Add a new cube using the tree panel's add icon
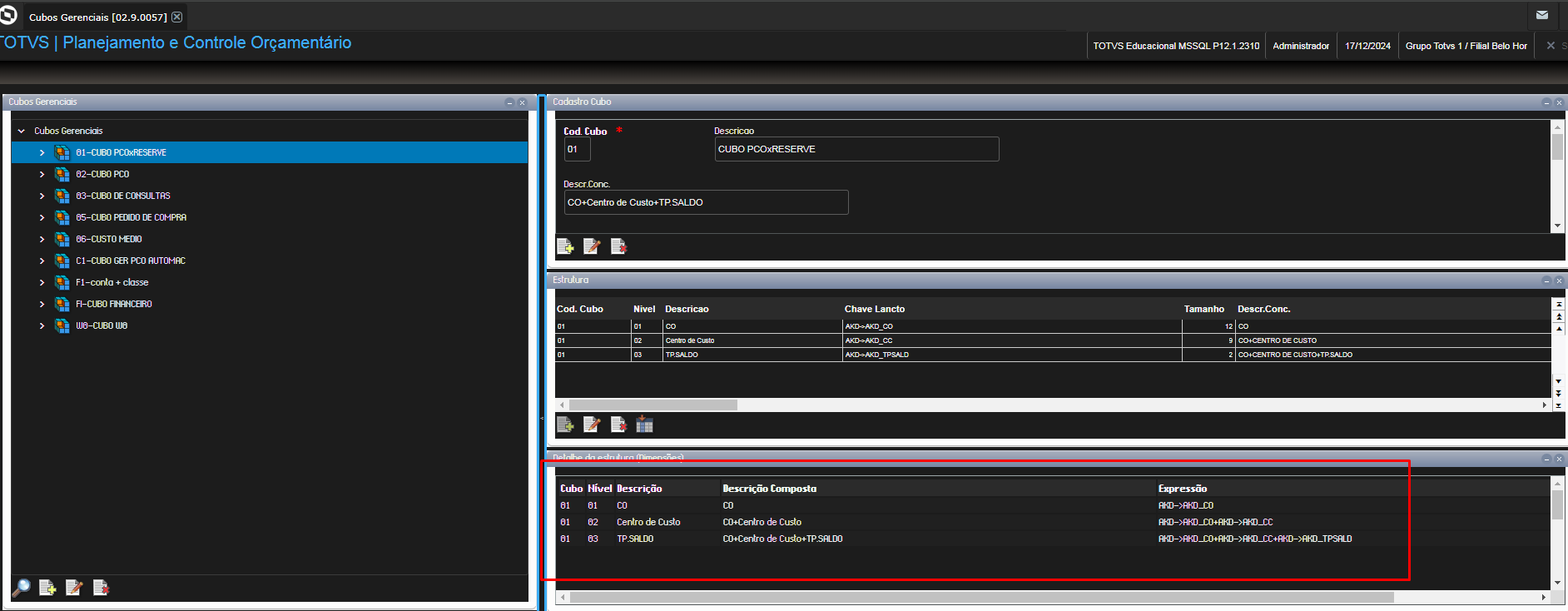This screenshot has height=611, width=1568. tap(47, 588)
